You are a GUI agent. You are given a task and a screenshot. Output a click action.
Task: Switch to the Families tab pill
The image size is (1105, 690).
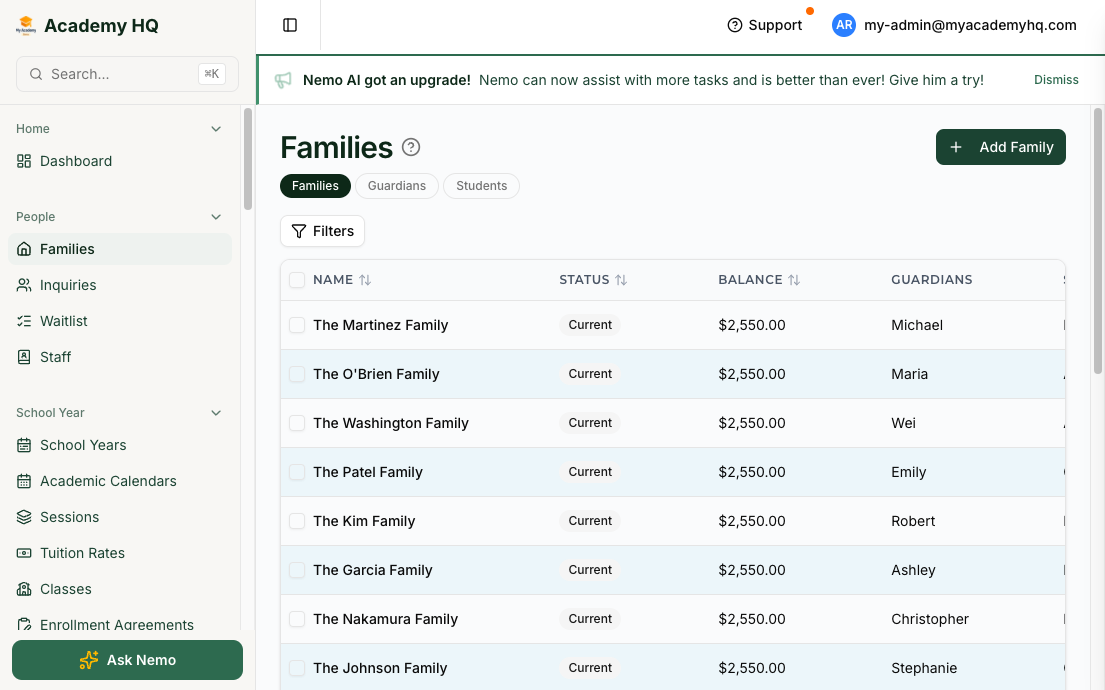coord(315,186)
